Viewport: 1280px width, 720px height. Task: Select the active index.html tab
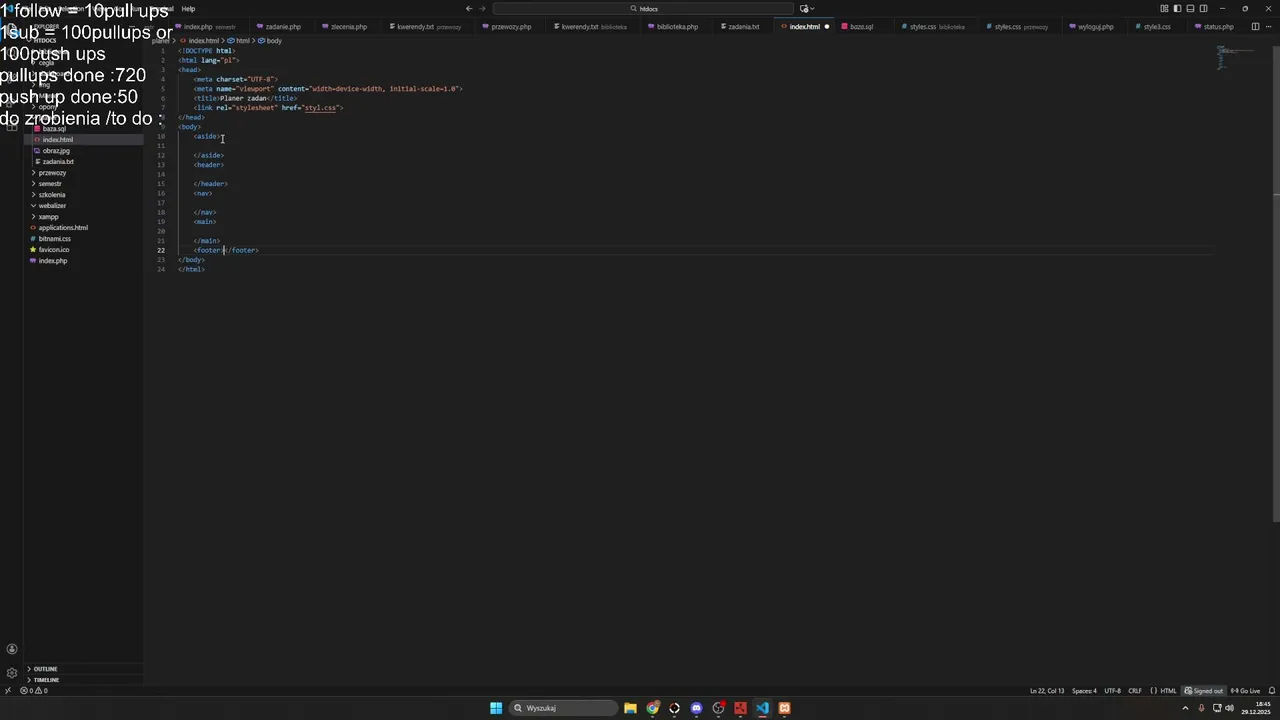click(804, 27)
